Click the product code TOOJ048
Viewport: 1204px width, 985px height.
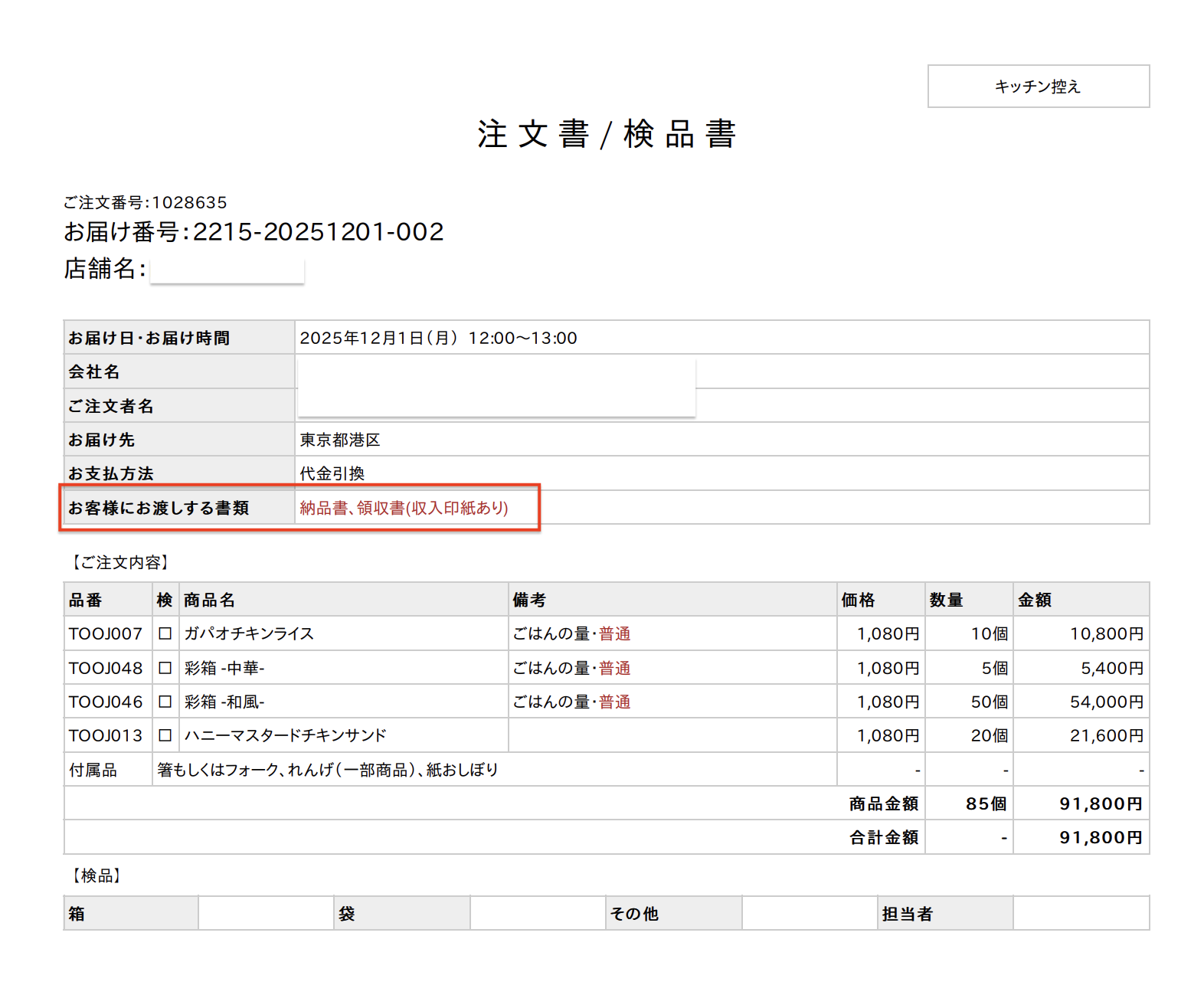click(x=106, y=668)
